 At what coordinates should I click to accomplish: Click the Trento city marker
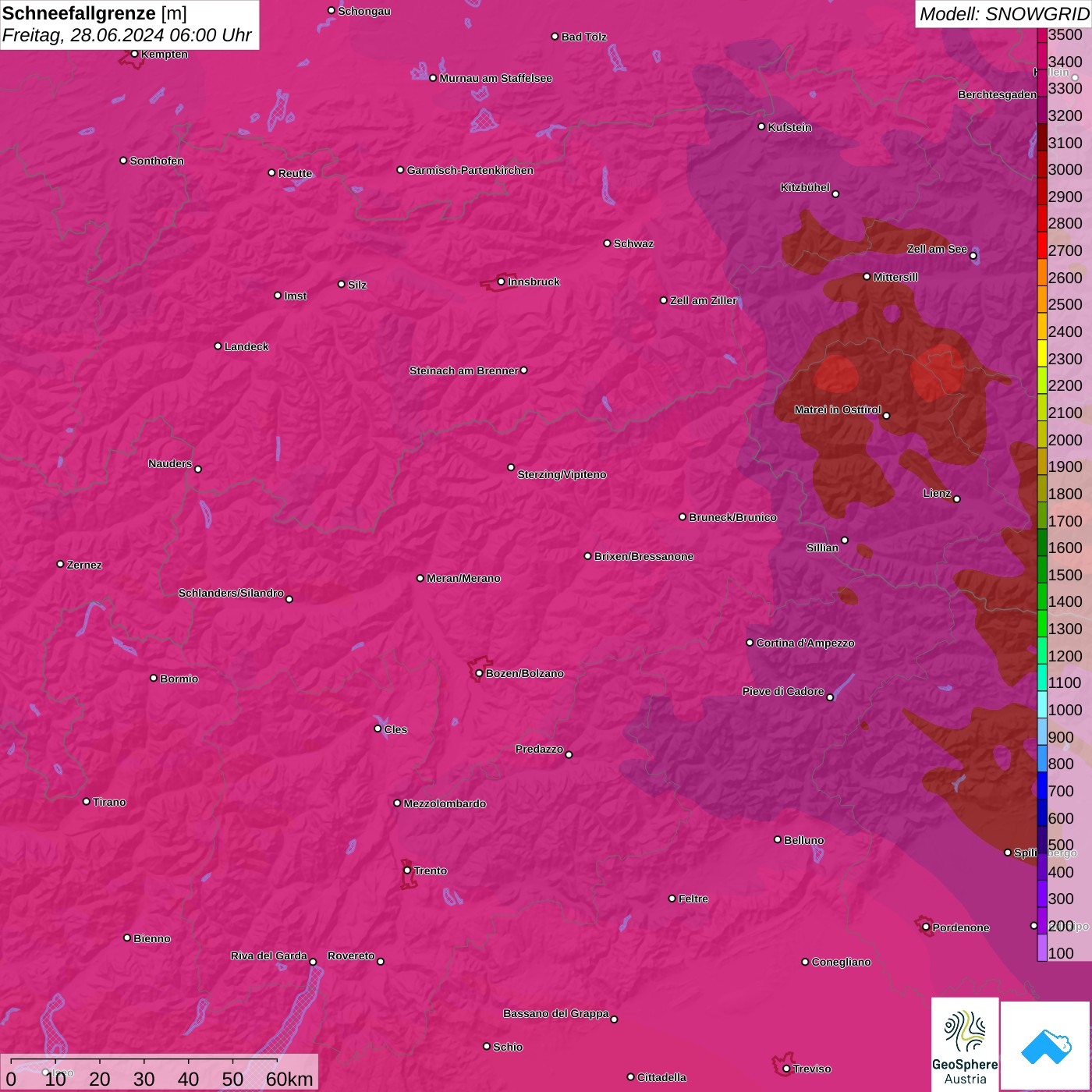pos(407,870)
